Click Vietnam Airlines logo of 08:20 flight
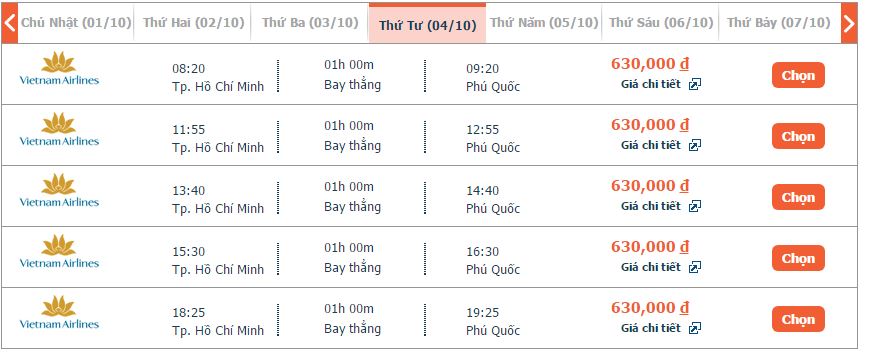The height and width of the screenshot is (361, 870). click(x=59, y=68)
